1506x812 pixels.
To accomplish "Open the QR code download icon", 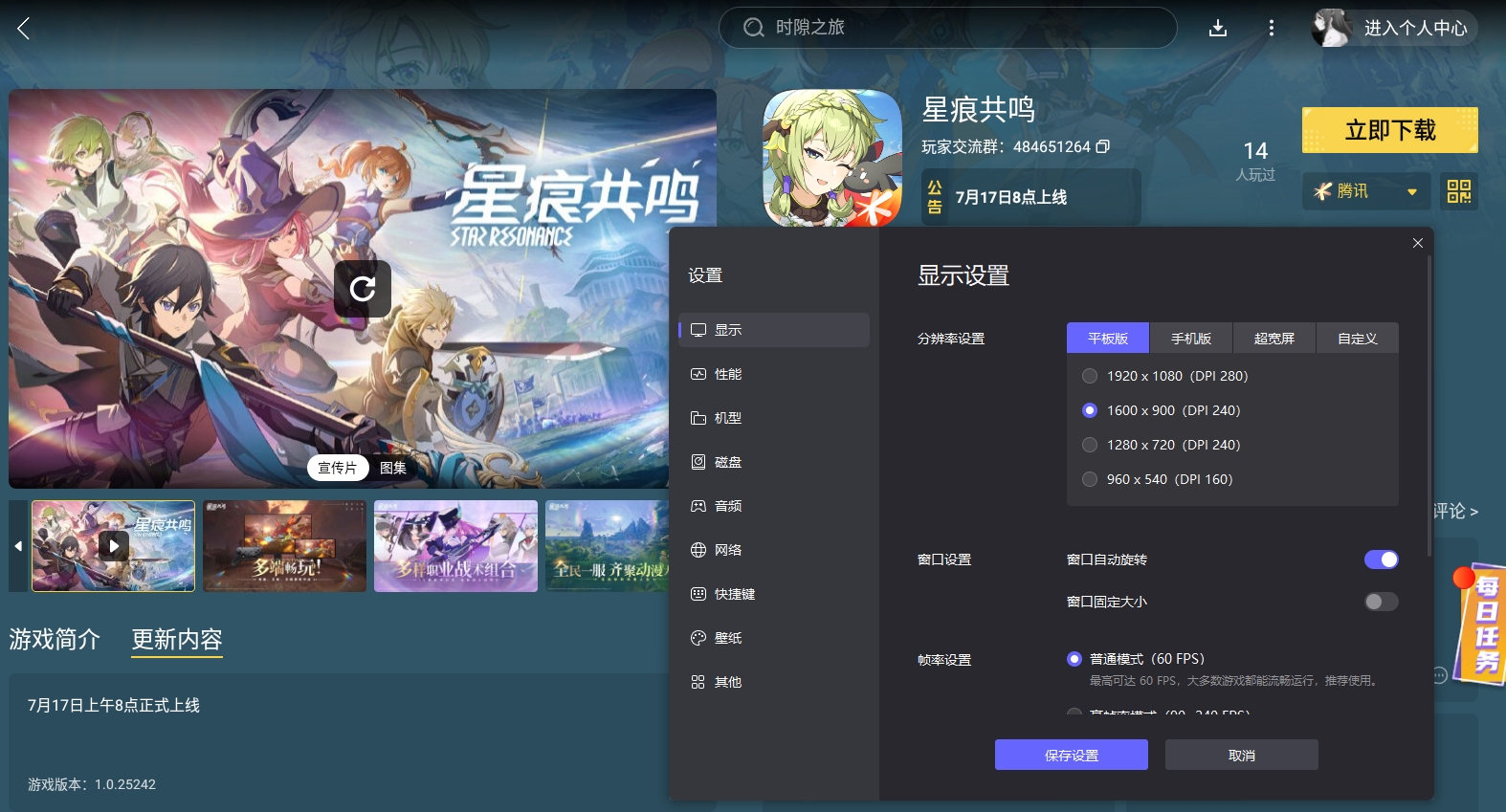I will (1459, 191).
